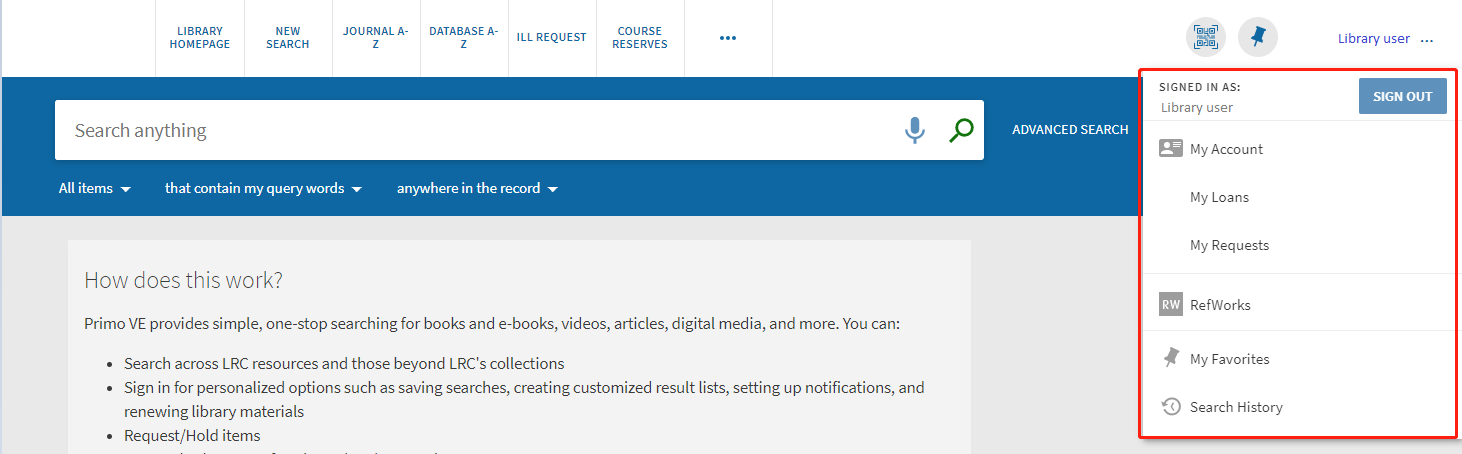Image resolution: width=1462 pixels, height=454 pixels.
Task: Click the My Account card icon
Action: pos(1170,149)
